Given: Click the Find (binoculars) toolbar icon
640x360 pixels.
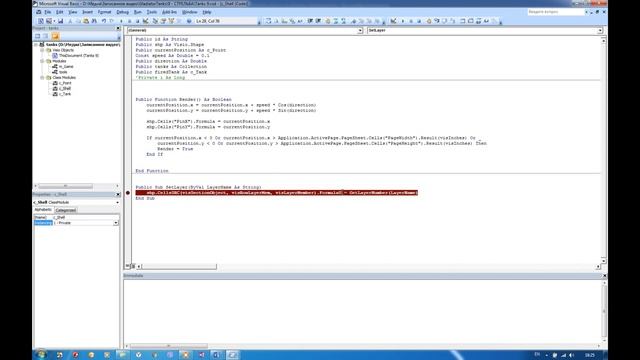Looking at the screenshot, I should (94, 21).
